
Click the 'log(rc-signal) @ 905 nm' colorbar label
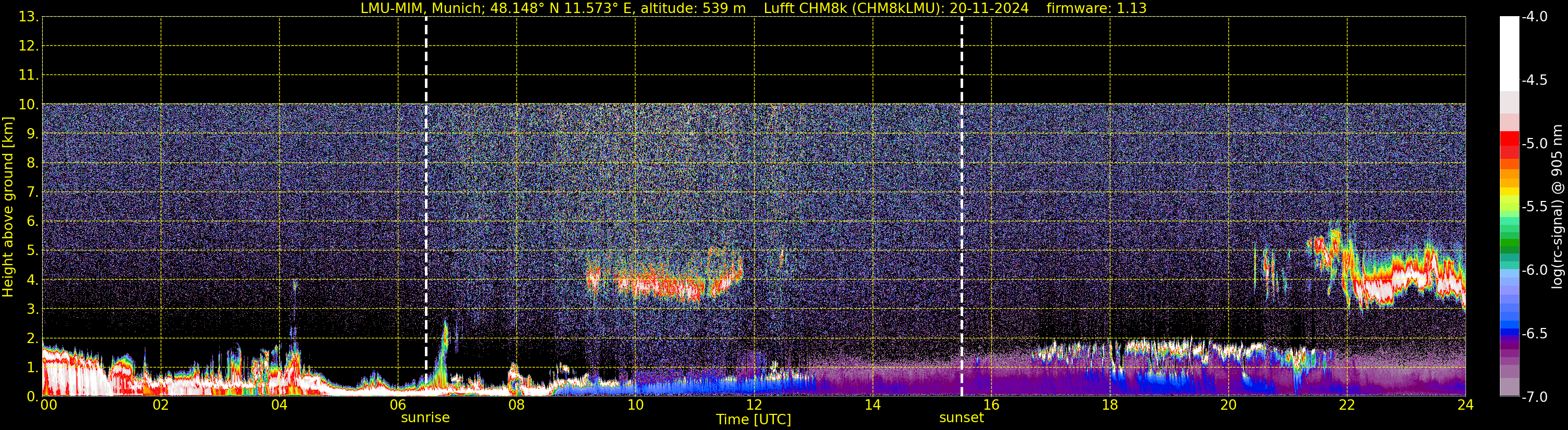click(x=1557, y=207)
